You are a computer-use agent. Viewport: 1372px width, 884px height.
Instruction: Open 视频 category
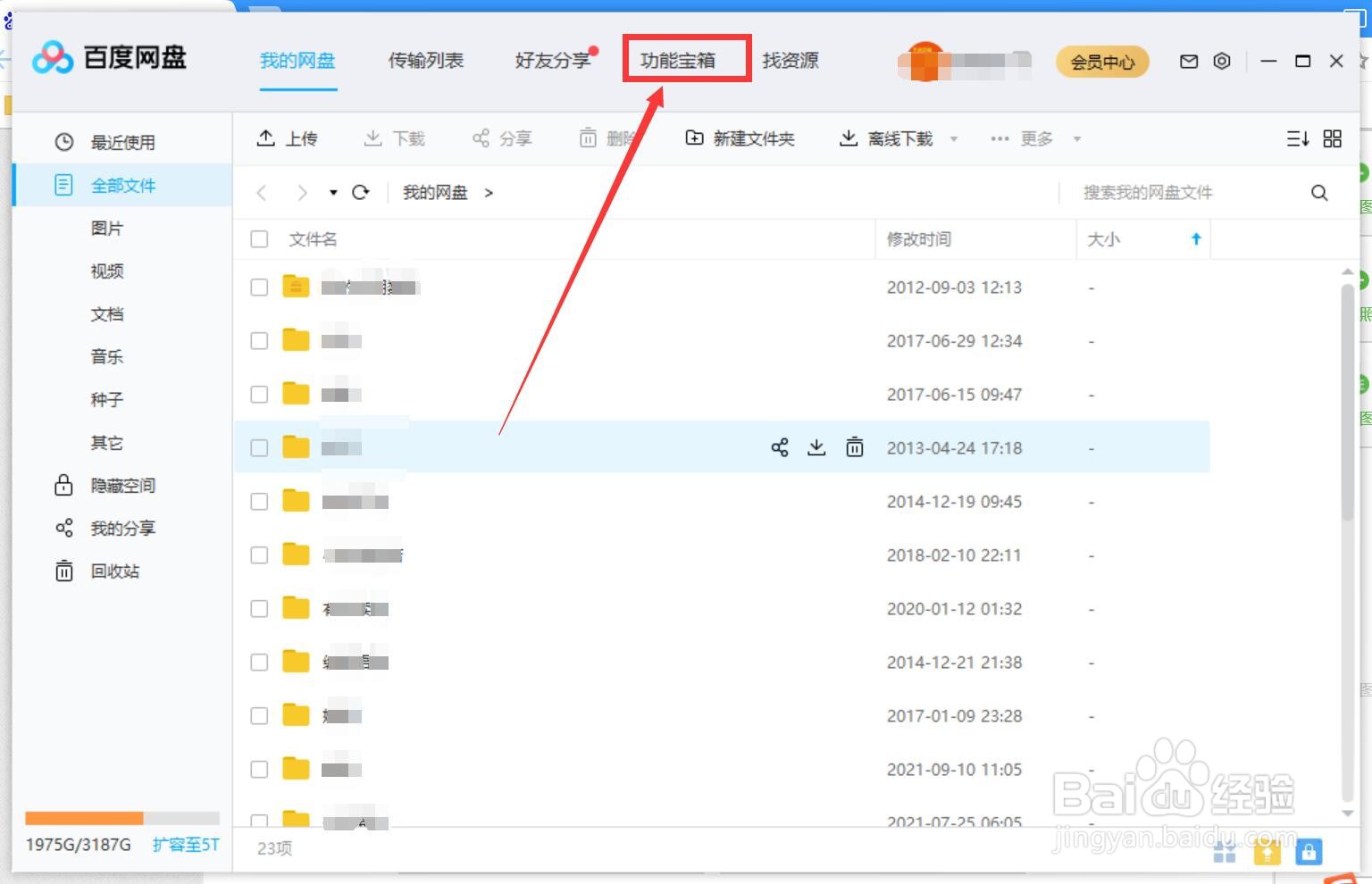pyautogui.click(x=106, y=271)
